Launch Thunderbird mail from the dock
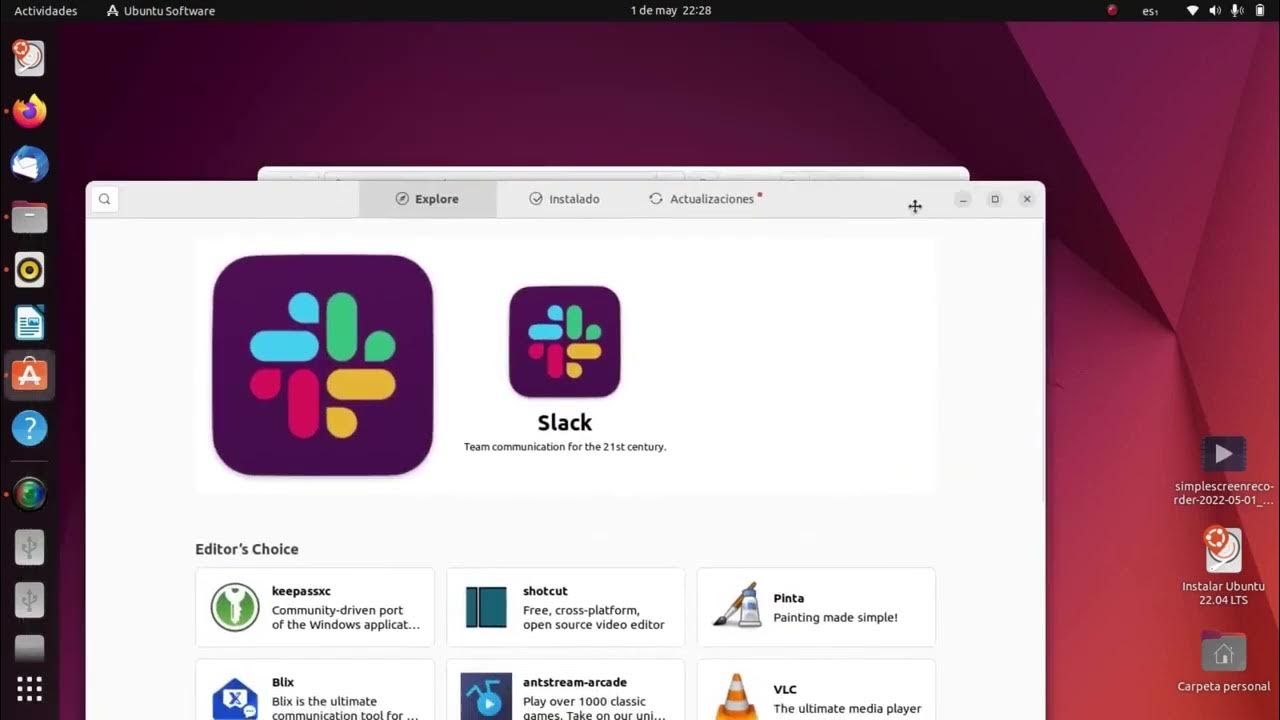 pyautogui.click(x=29, y=164)
